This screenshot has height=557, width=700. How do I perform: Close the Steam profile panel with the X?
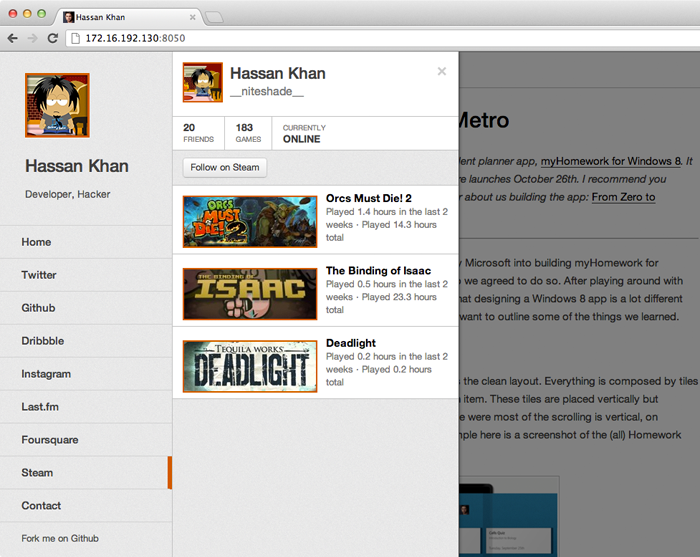pos(442,71)
